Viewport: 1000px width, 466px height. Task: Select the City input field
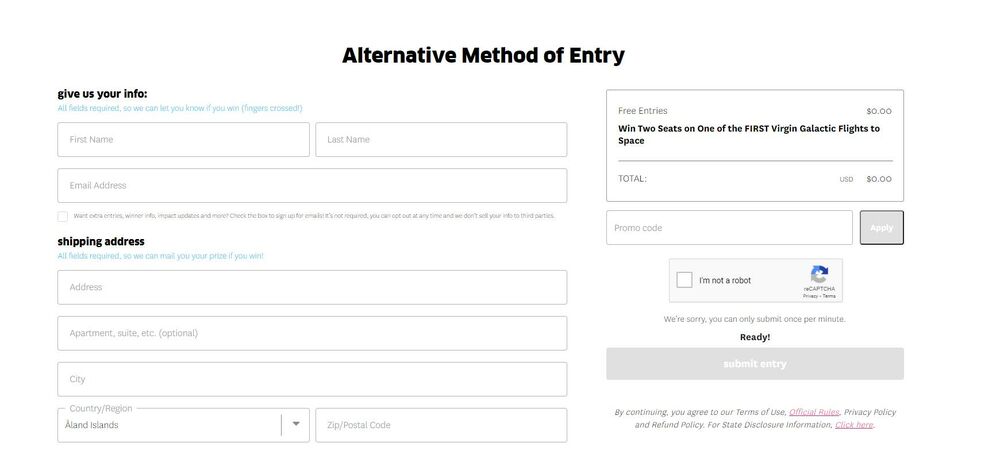click(x=312, y=380)
